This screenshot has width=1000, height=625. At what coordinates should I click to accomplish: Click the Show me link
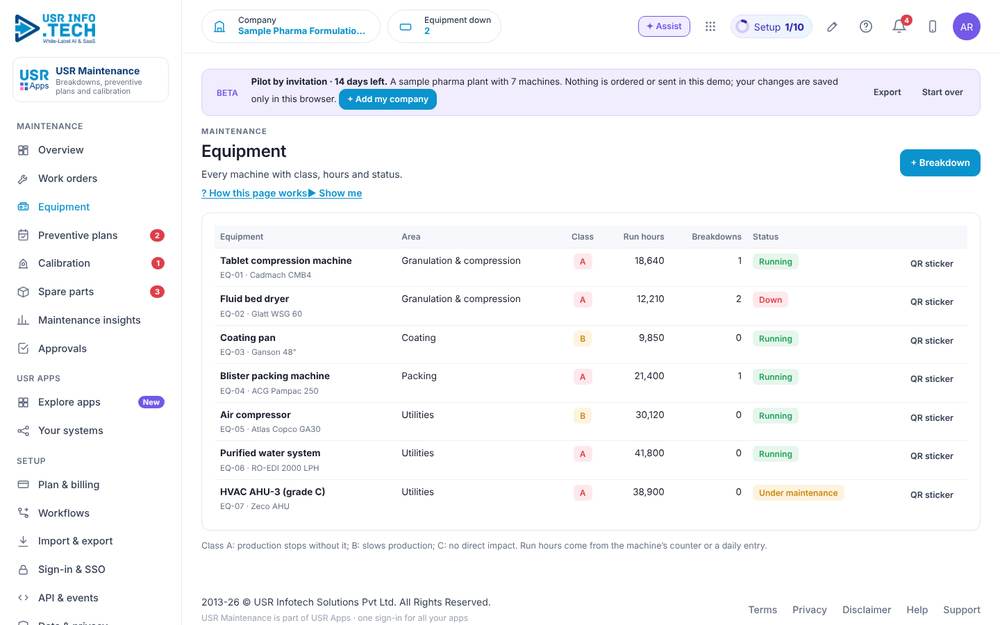coord(335,193)
